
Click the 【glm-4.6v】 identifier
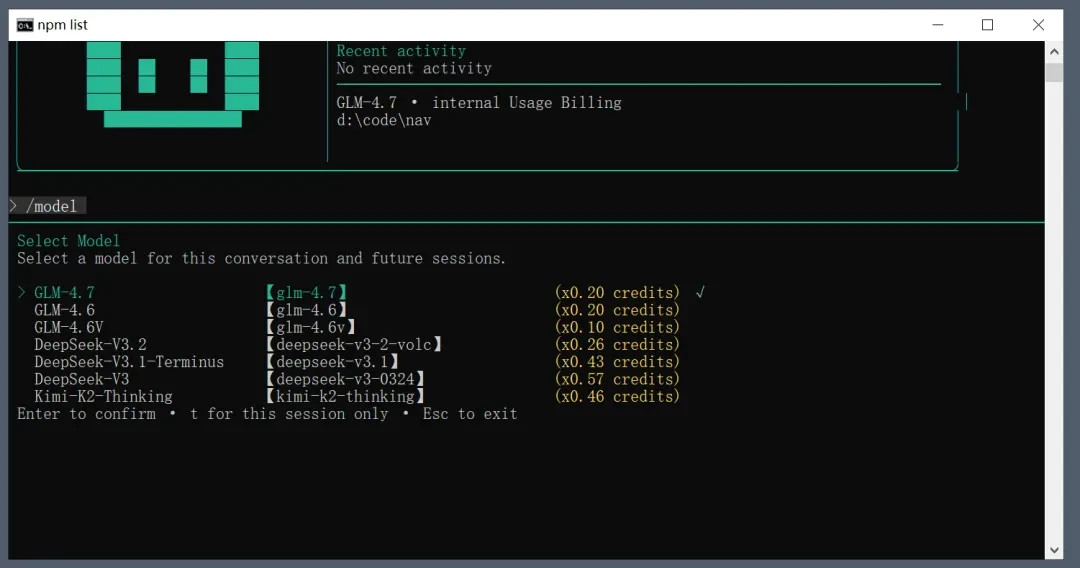point(311,327)
